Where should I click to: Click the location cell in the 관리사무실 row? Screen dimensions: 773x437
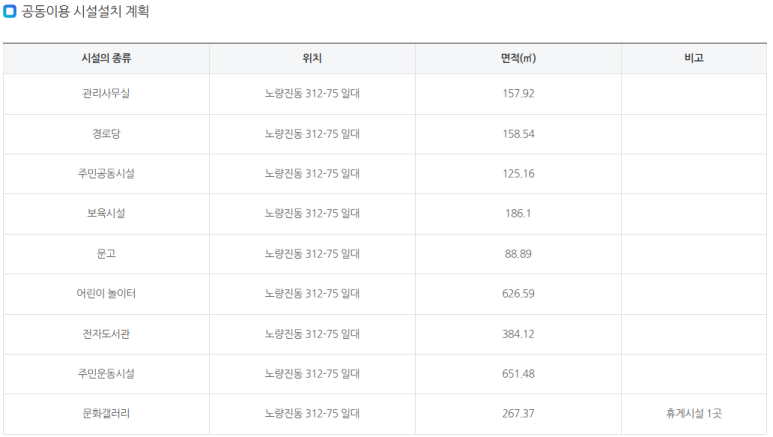pos(312,93)
